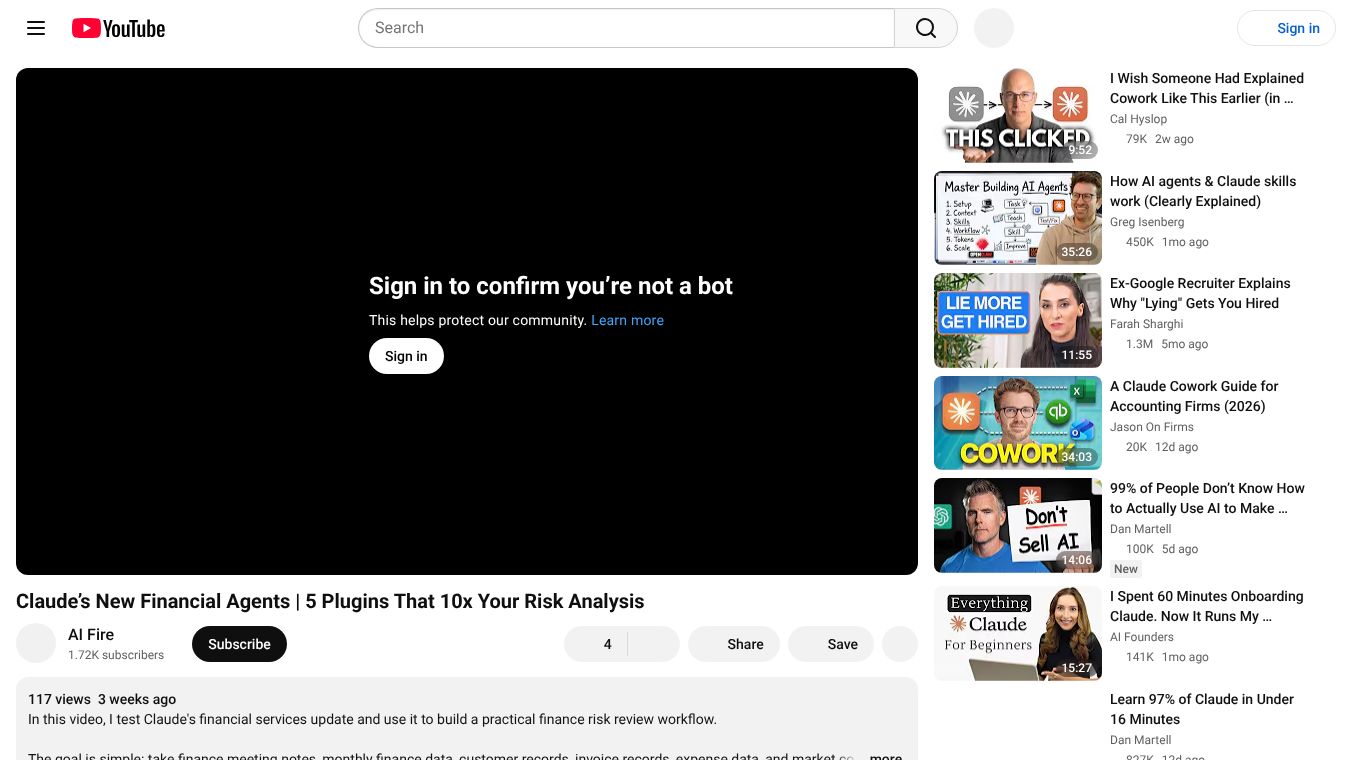Screen dimensions: 1352x760
Task: Open 'How AI agents & Claude skills work' title
Action: coord(1203,191)
